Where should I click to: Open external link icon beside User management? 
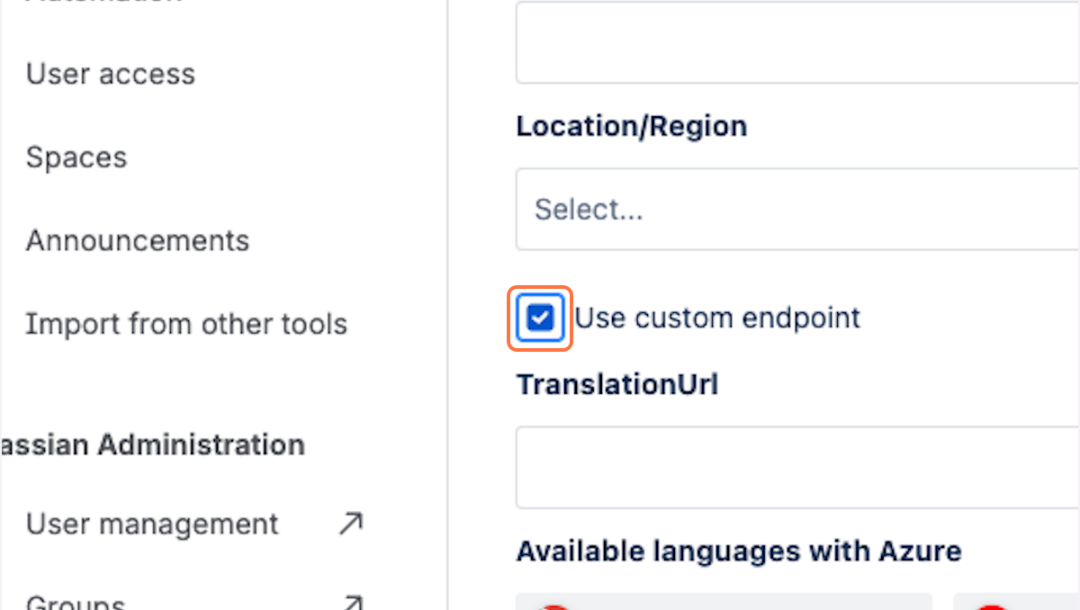[x=350, y=524]
